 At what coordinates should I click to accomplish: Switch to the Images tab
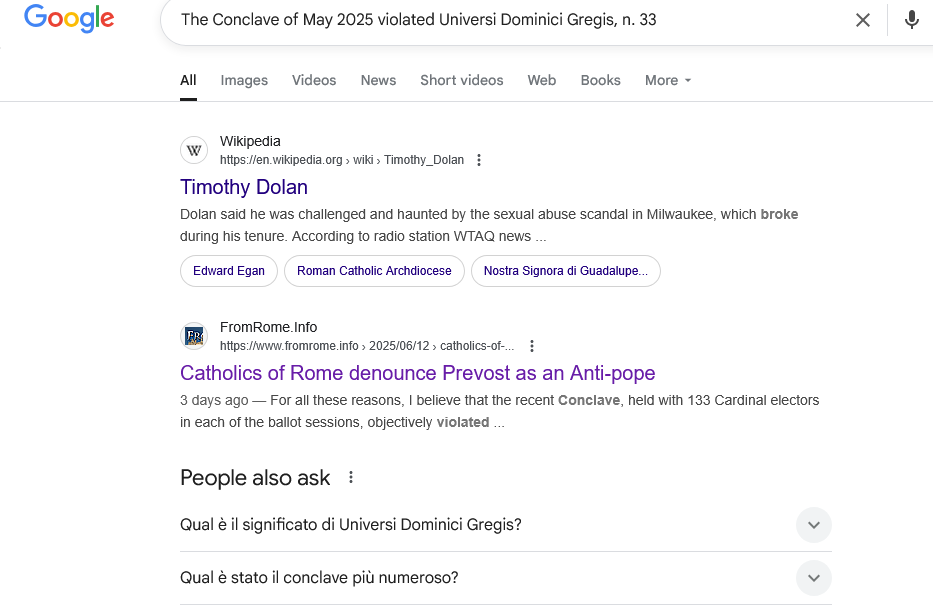pos(244,80)
